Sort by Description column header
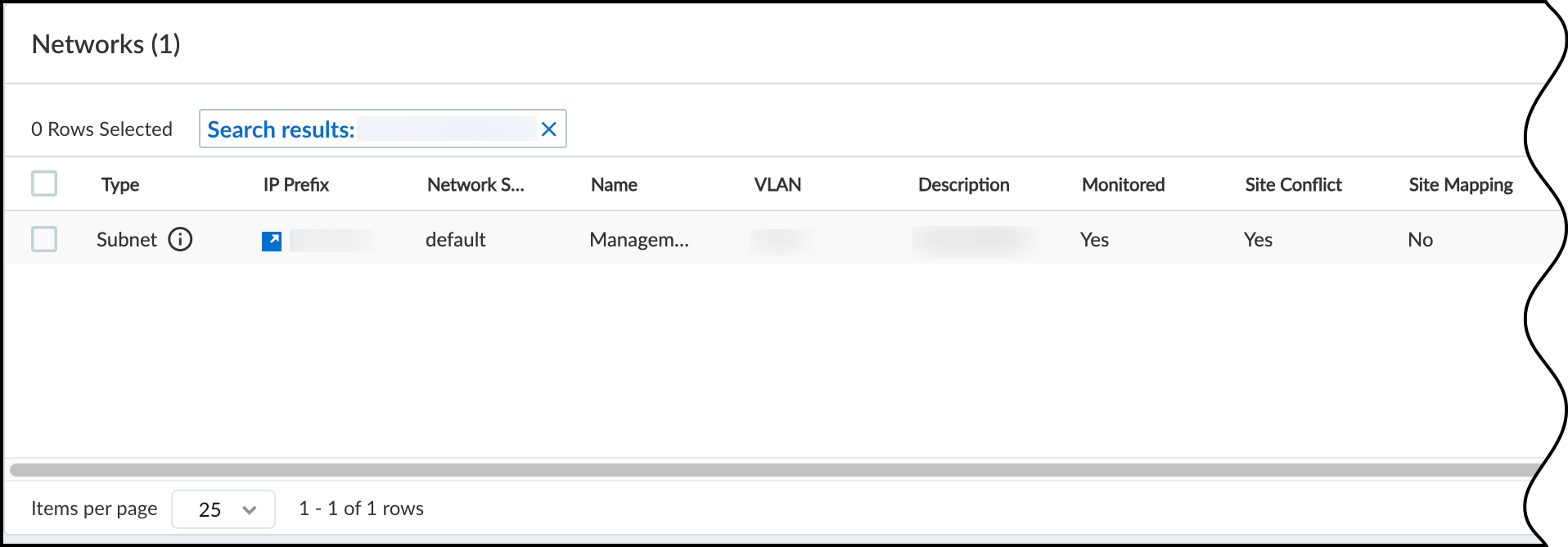The width and height of the screenshot is (1568, 547). point(963,185)
